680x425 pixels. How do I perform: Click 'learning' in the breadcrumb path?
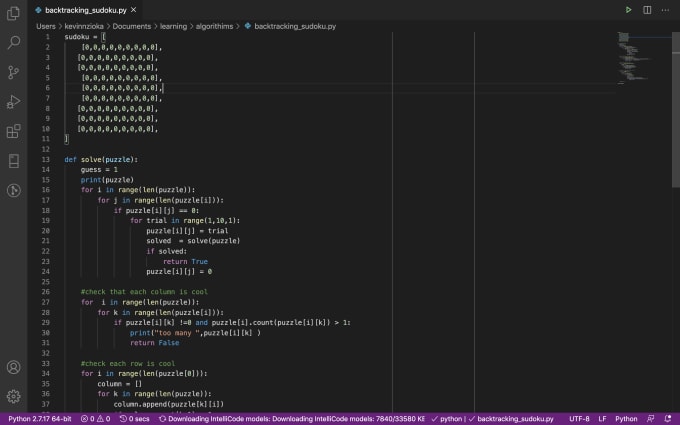tap(173, 26)
